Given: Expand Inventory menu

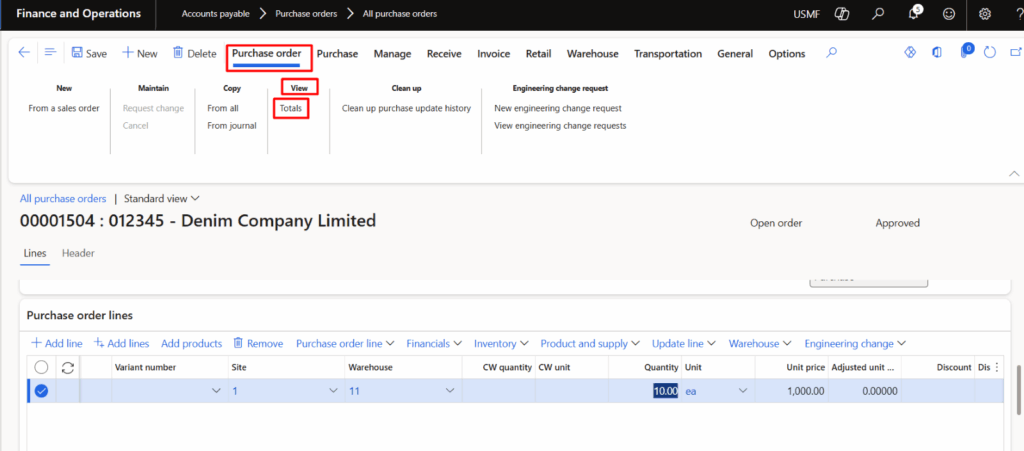Looking at the screenshot, I should 502,343.
